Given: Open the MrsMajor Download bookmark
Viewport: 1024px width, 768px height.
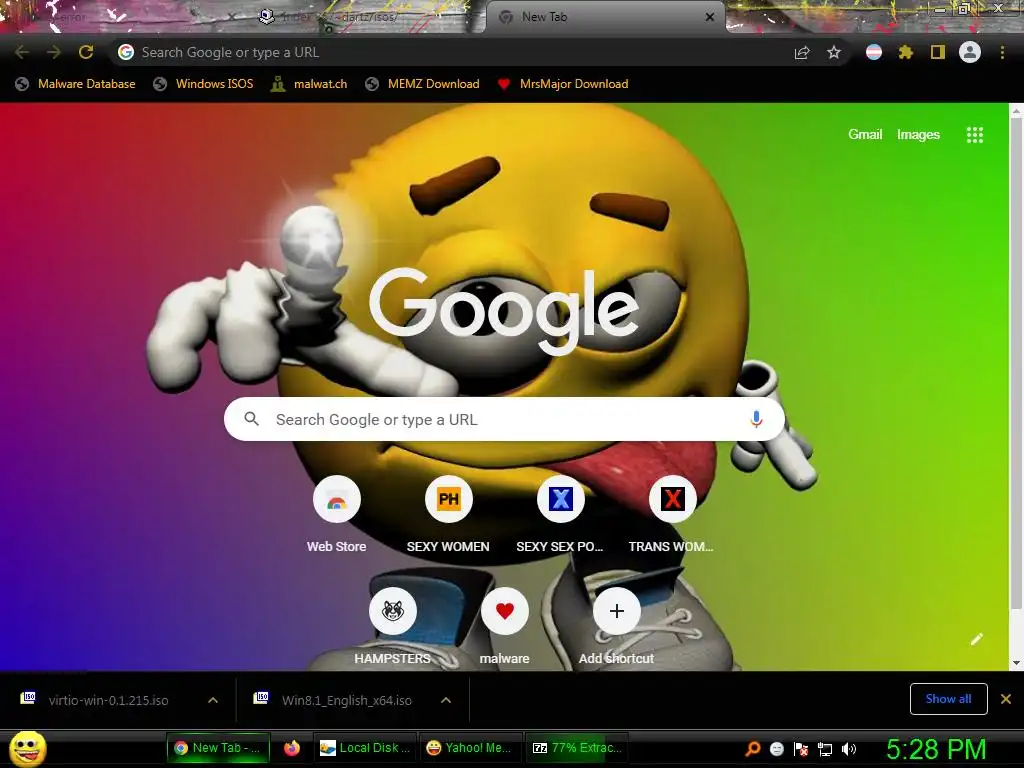Looking at the screenshot, I should [563, 84].
